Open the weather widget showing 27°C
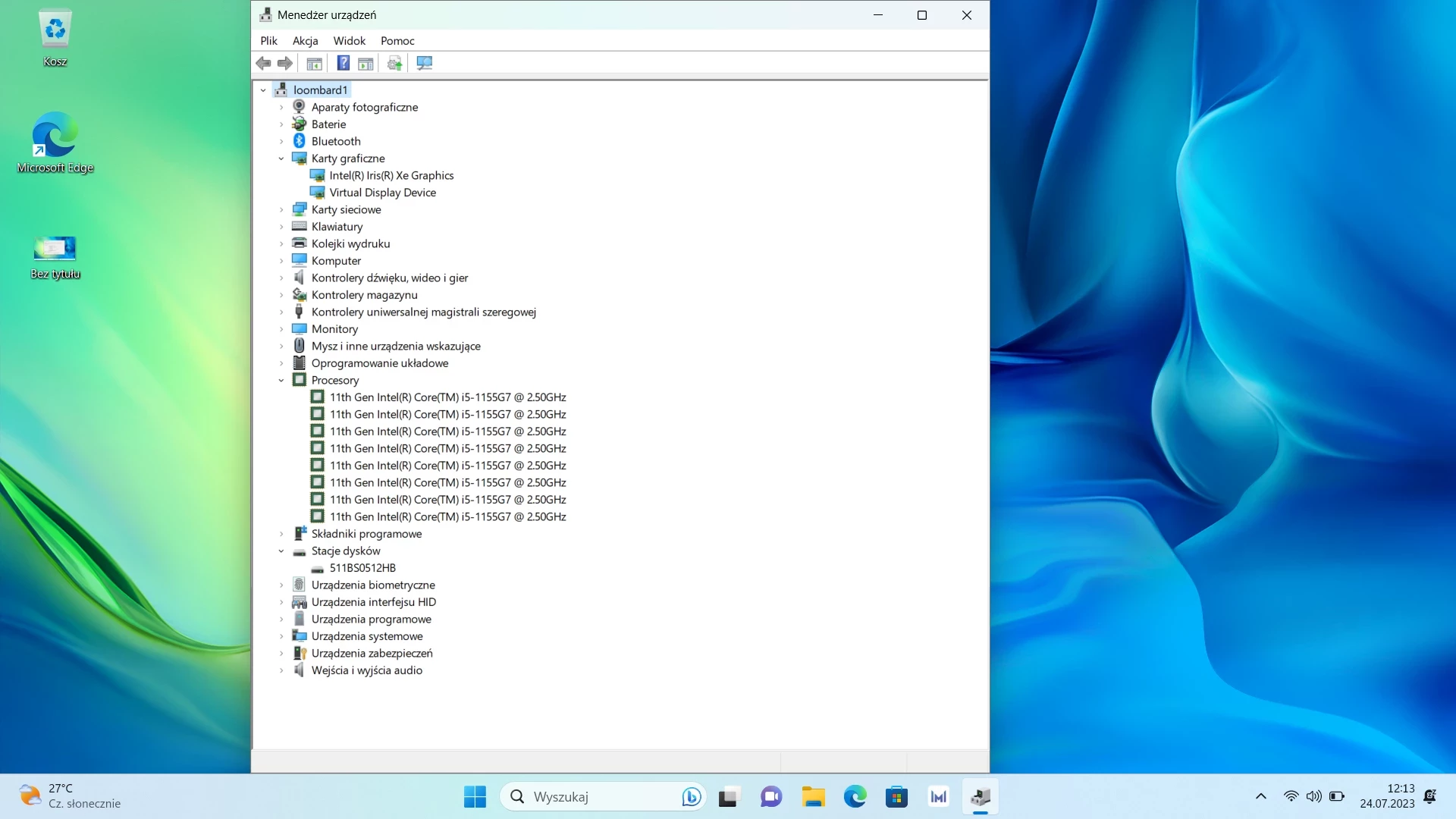This screenshot has width=1456, height=819. point(70,796)
